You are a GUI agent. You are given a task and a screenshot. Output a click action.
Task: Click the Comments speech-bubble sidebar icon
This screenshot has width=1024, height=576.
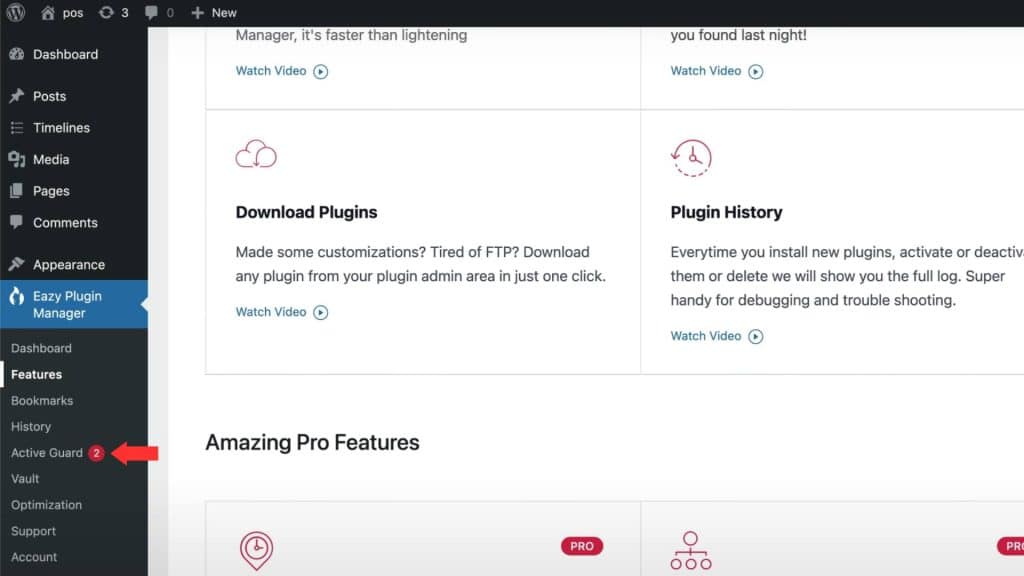click(17, 222)
